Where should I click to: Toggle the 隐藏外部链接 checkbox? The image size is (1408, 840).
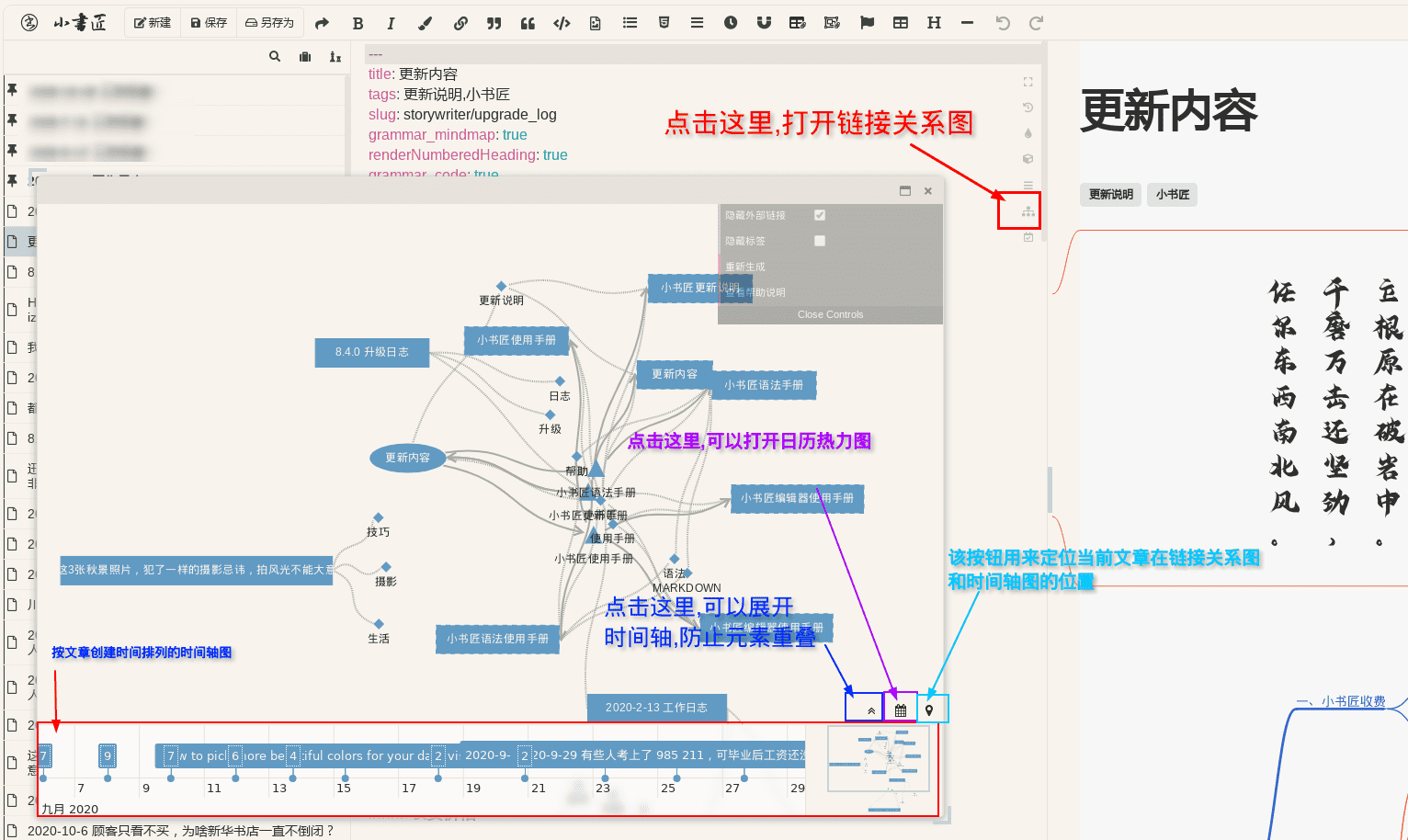pos(820,215)
